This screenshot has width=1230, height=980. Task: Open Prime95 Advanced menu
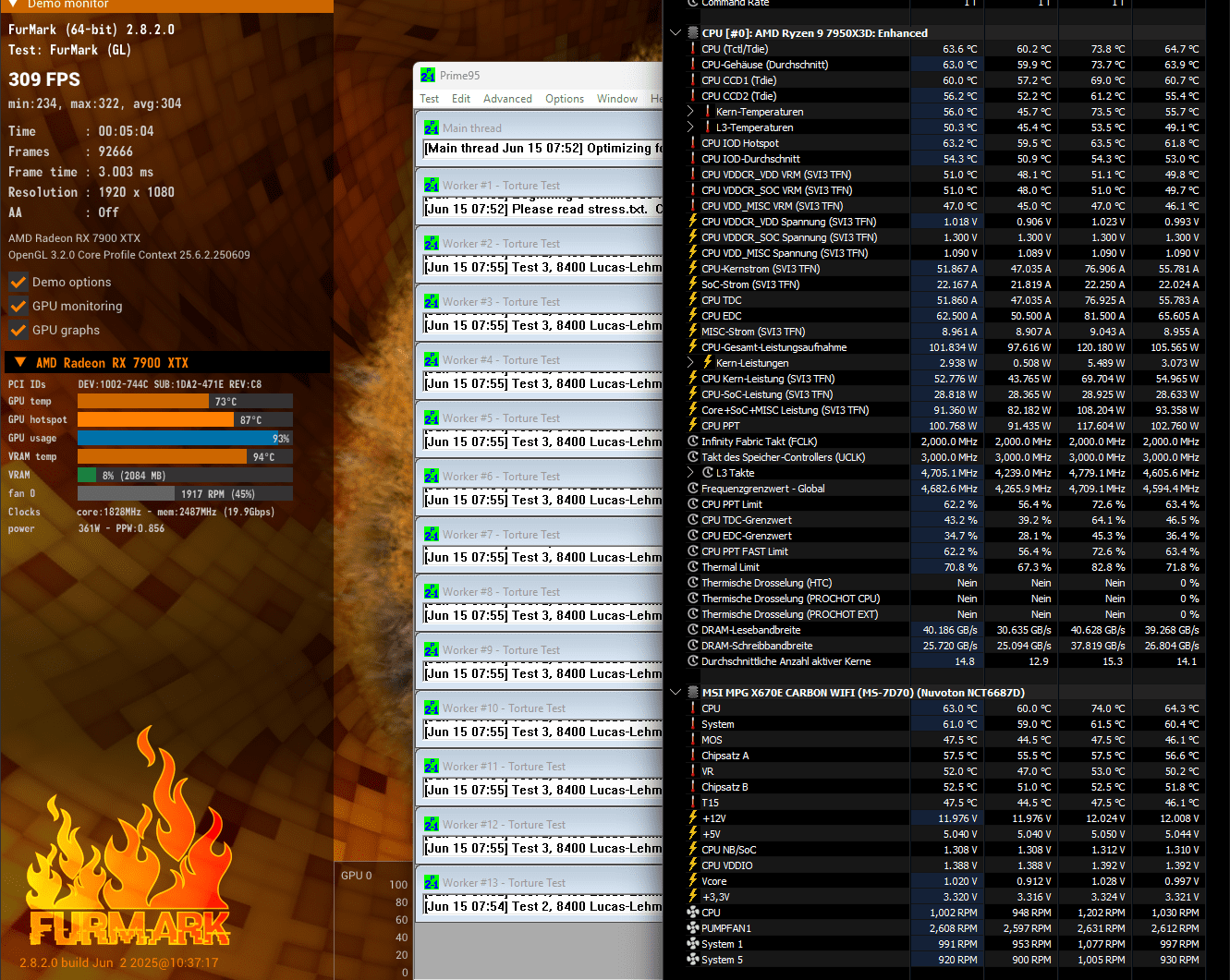click(507, 99)
